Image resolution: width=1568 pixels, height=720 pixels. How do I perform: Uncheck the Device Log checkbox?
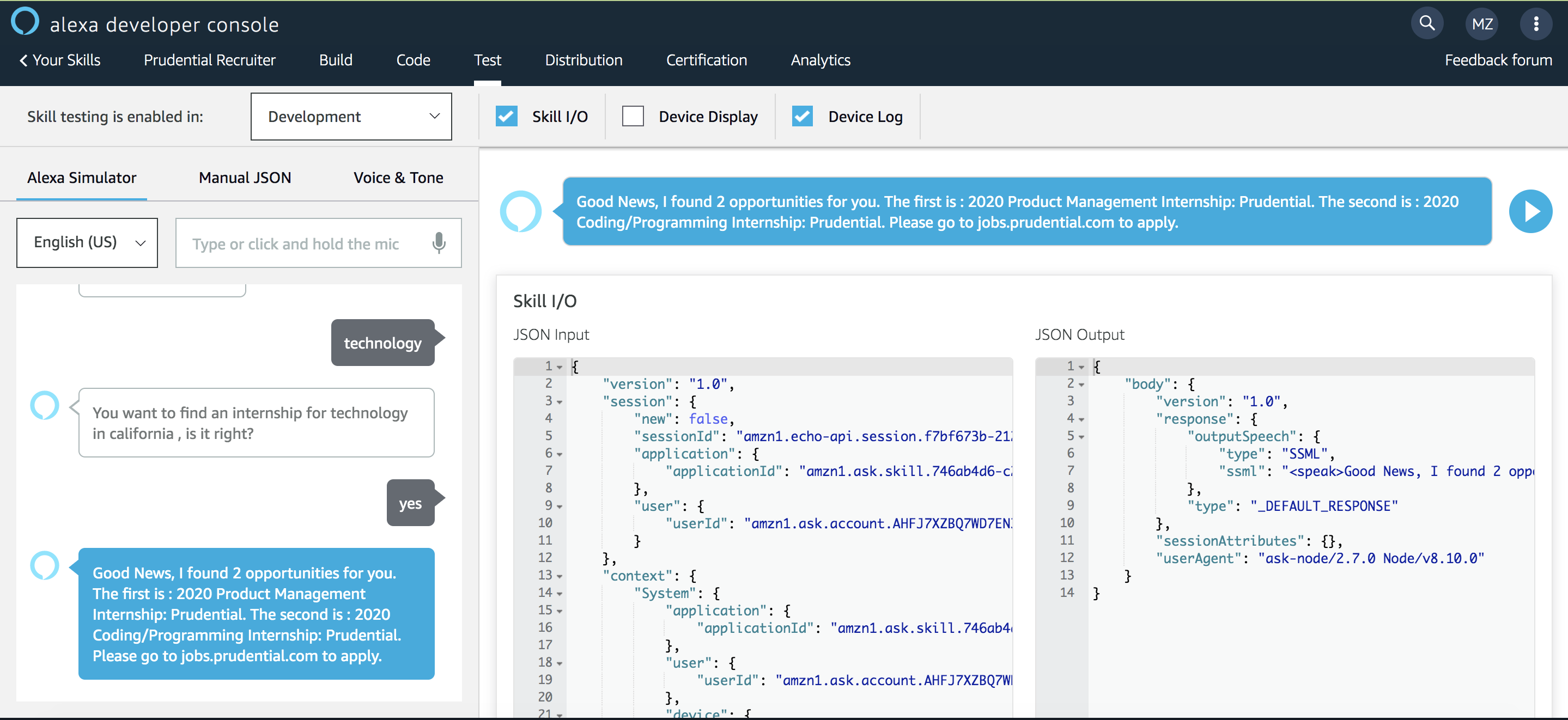(x=801, y=116)
